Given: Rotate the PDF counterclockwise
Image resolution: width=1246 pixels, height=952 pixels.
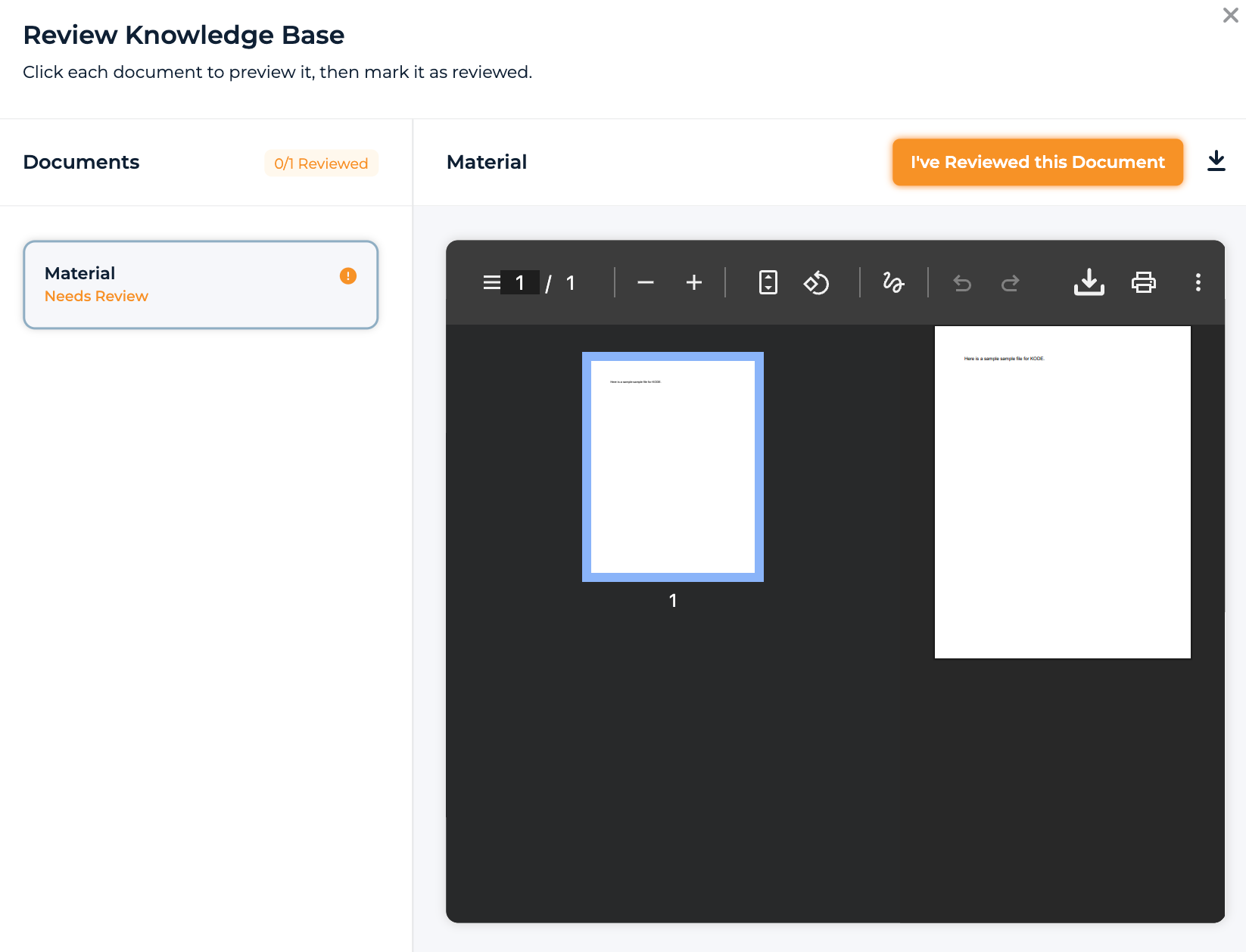Looking at the screenshot, I should point(817,283).
